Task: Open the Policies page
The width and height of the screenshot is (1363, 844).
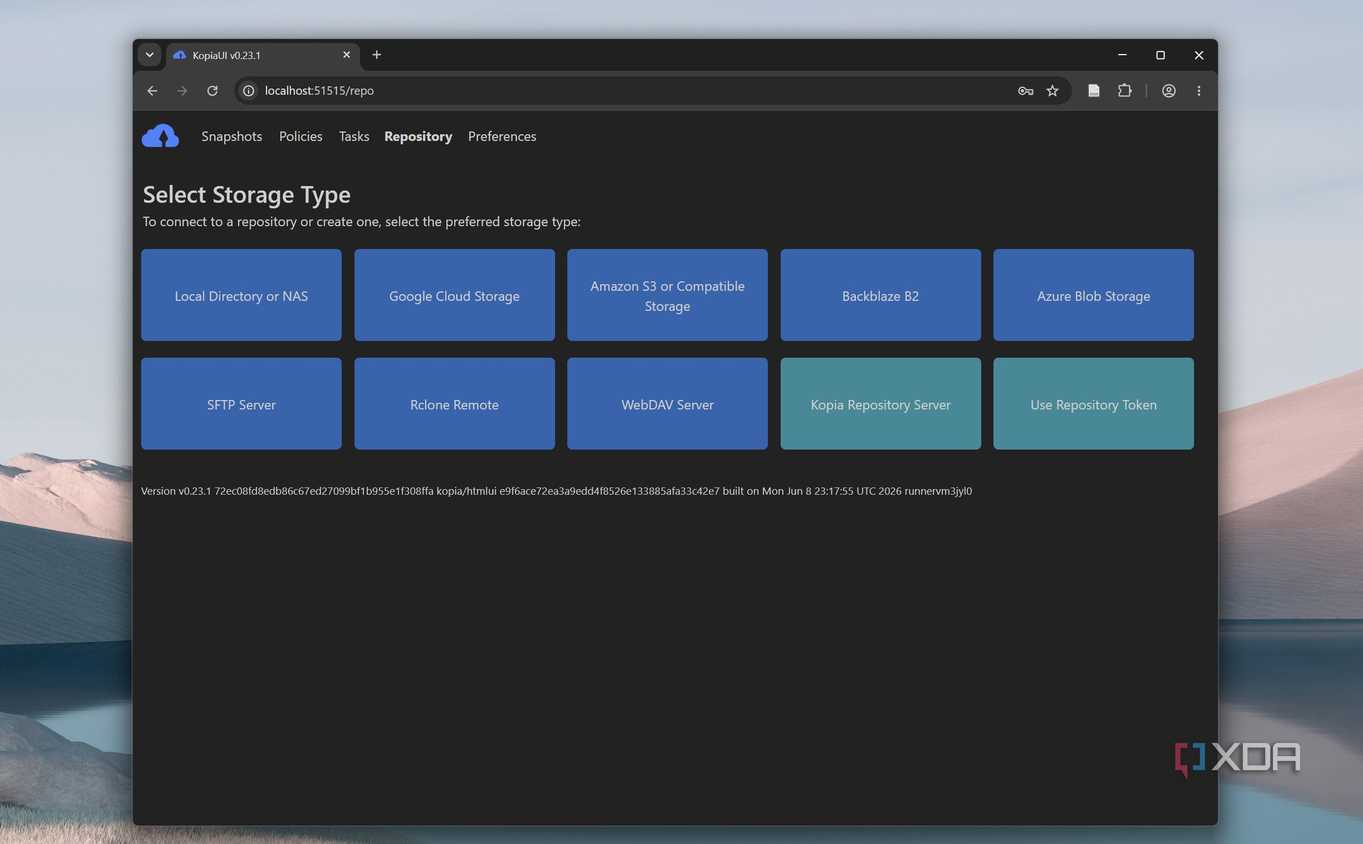Action: pyautogui.click(x=300, y=136)
